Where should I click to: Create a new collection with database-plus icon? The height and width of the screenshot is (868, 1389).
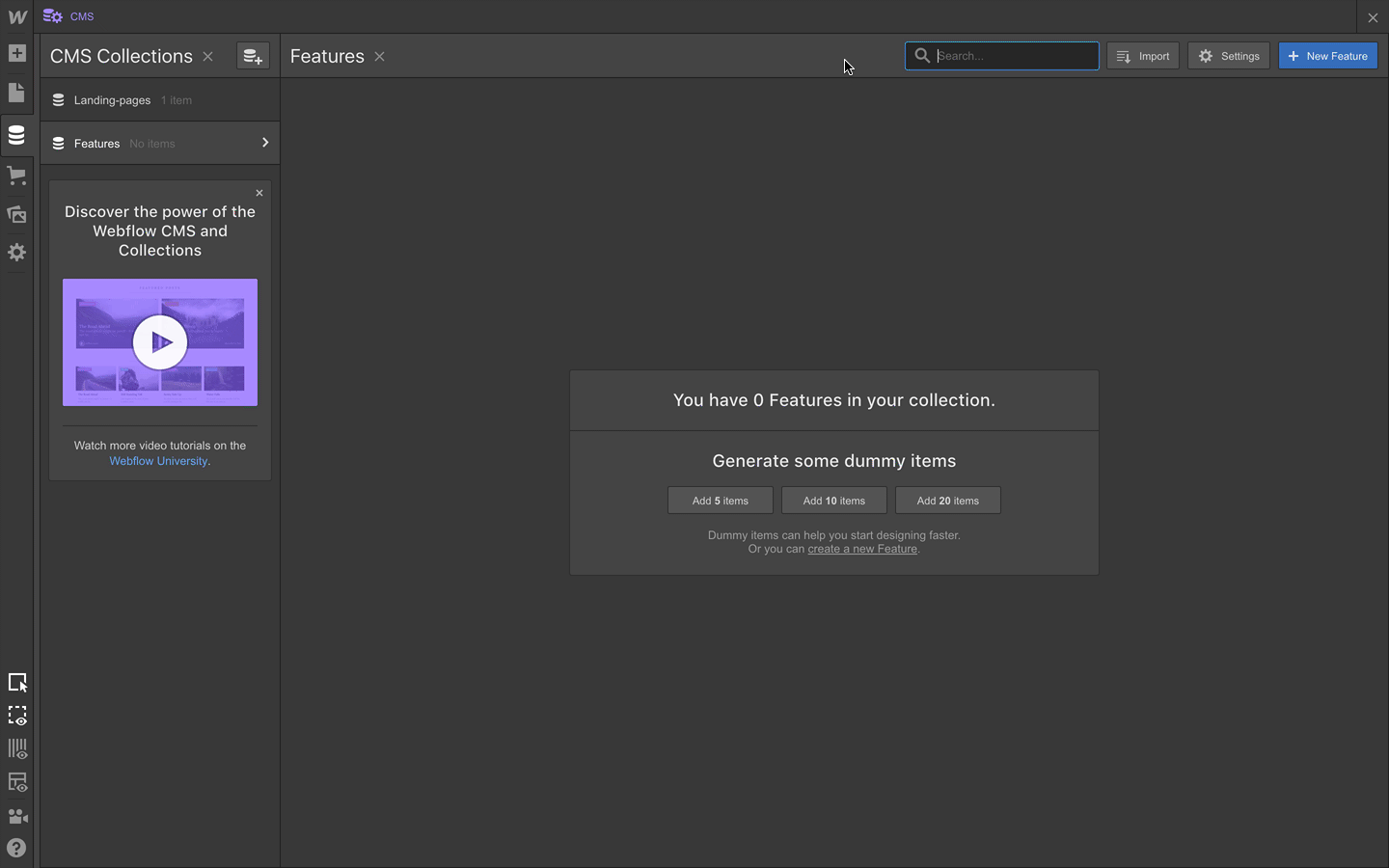(253, 56)
